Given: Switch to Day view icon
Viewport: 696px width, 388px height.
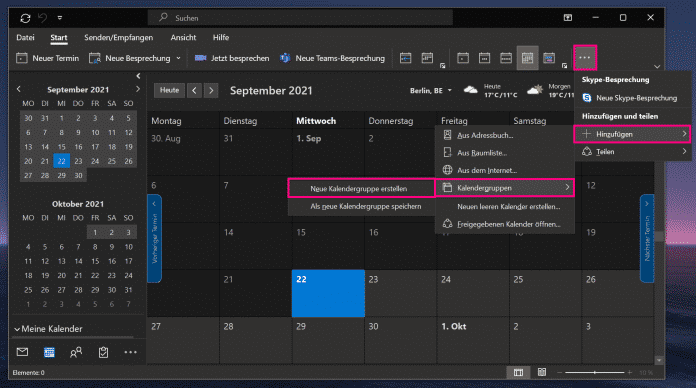Looking at the screenshot, I should click(x=463, y=58).
